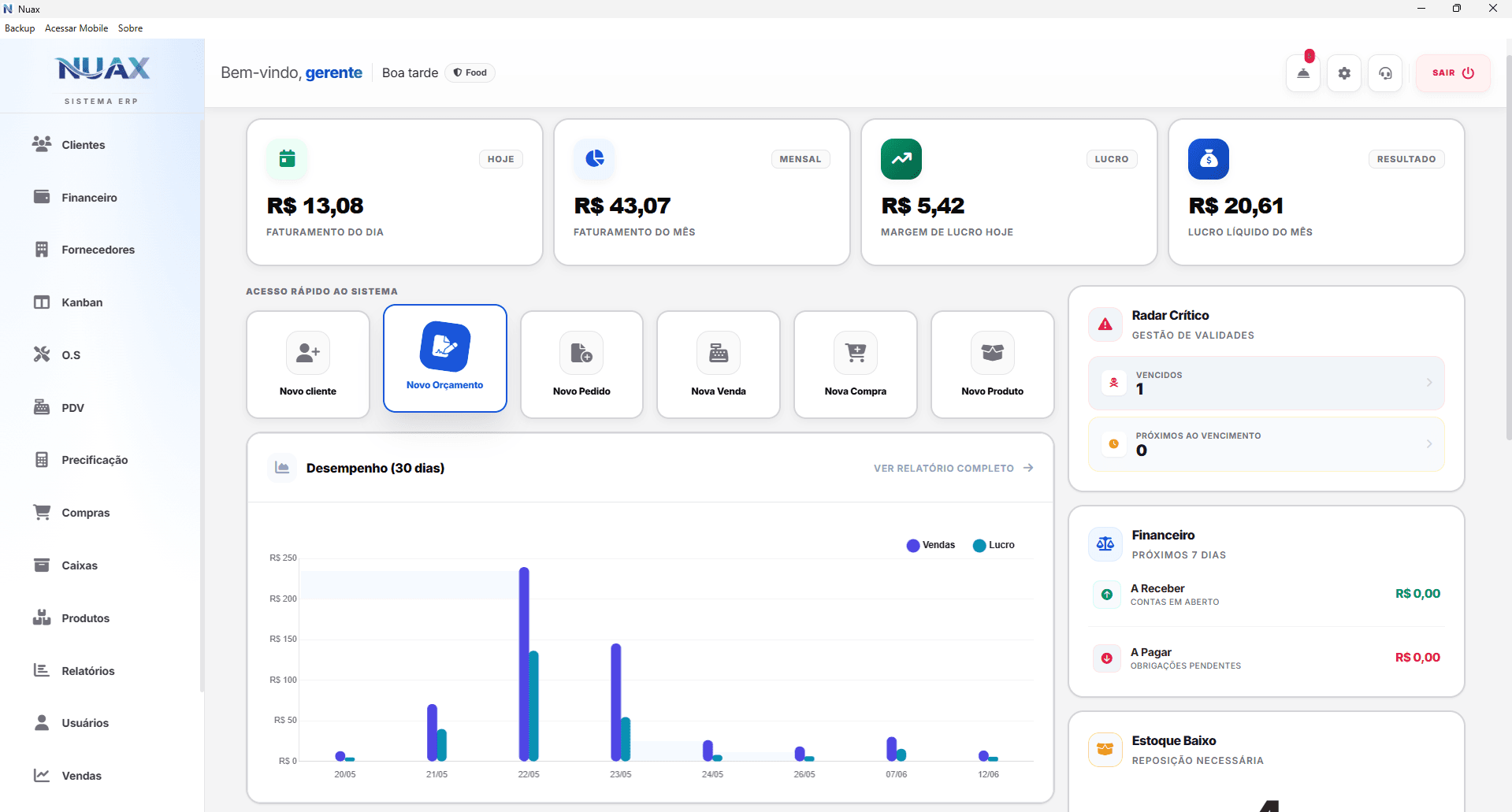Click the O.S tools icon
The height and width of the screenshot is (812, 1512).
[42, 354]
